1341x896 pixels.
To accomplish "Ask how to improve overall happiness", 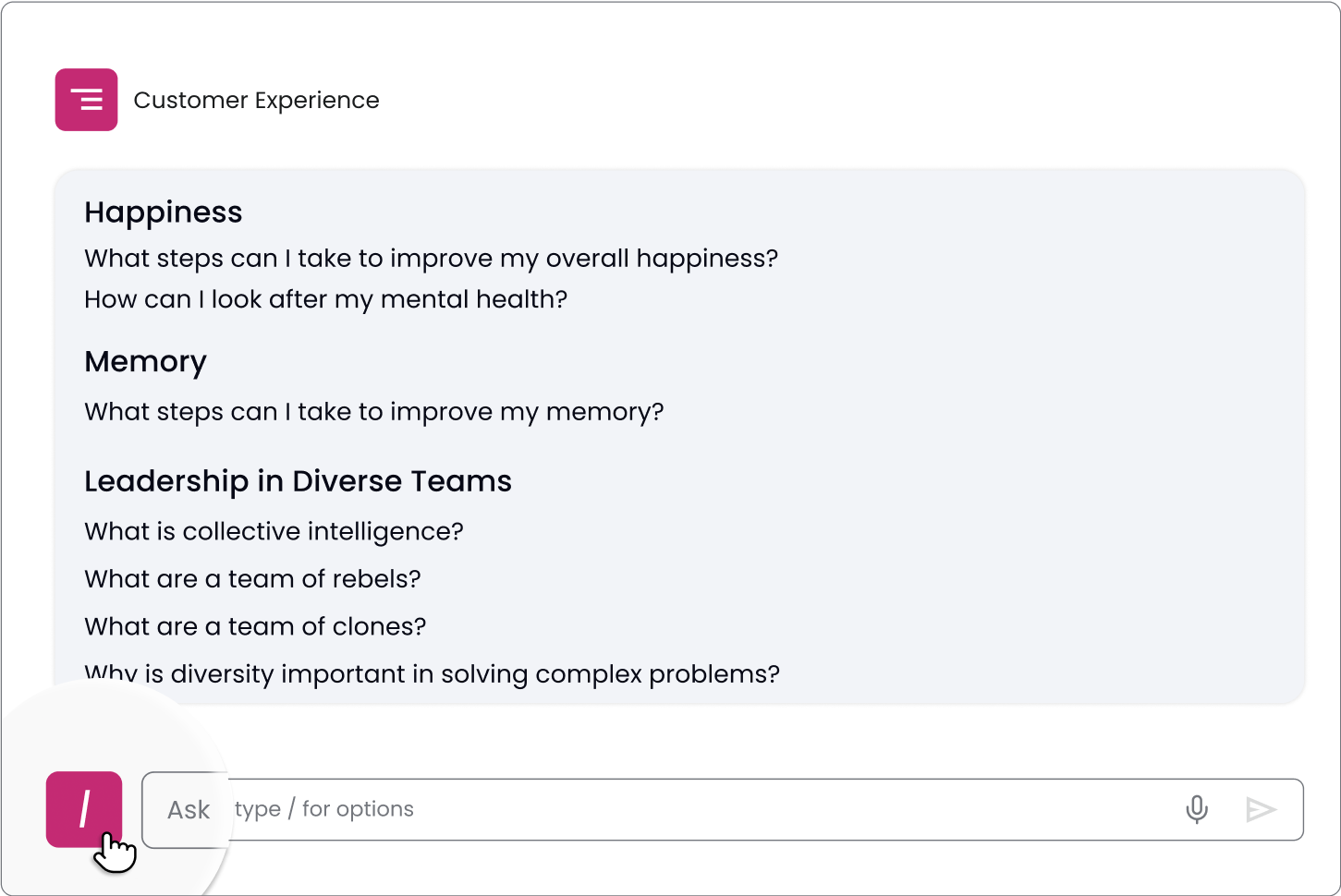I will 432,259.
